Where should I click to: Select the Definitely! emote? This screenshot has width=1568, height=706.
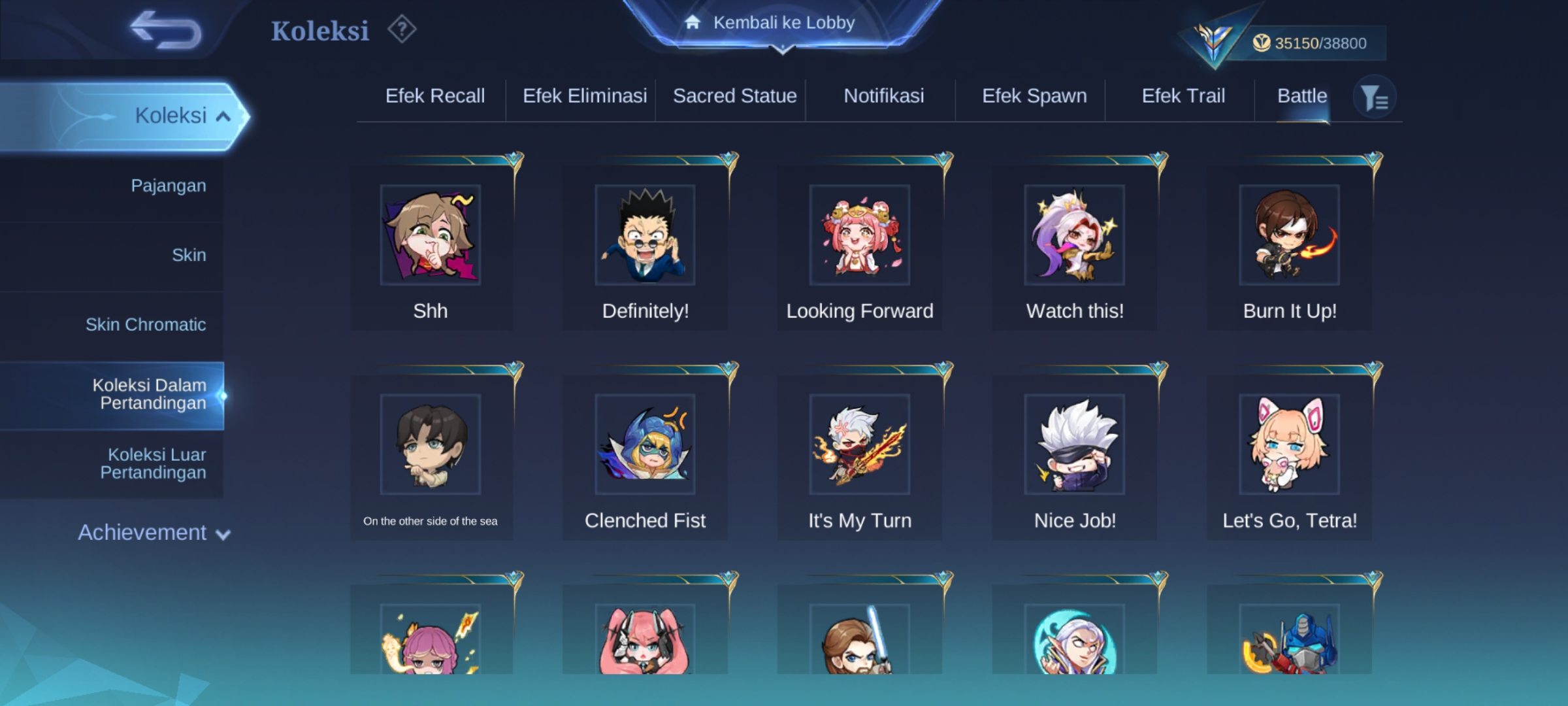pos(645,247)
